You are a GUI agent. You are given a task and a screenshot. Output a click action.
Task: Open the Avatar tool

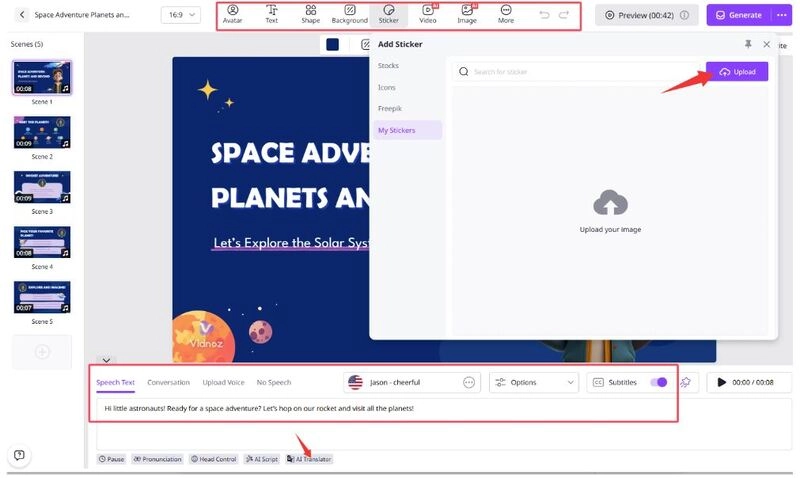tap(232, 14)
